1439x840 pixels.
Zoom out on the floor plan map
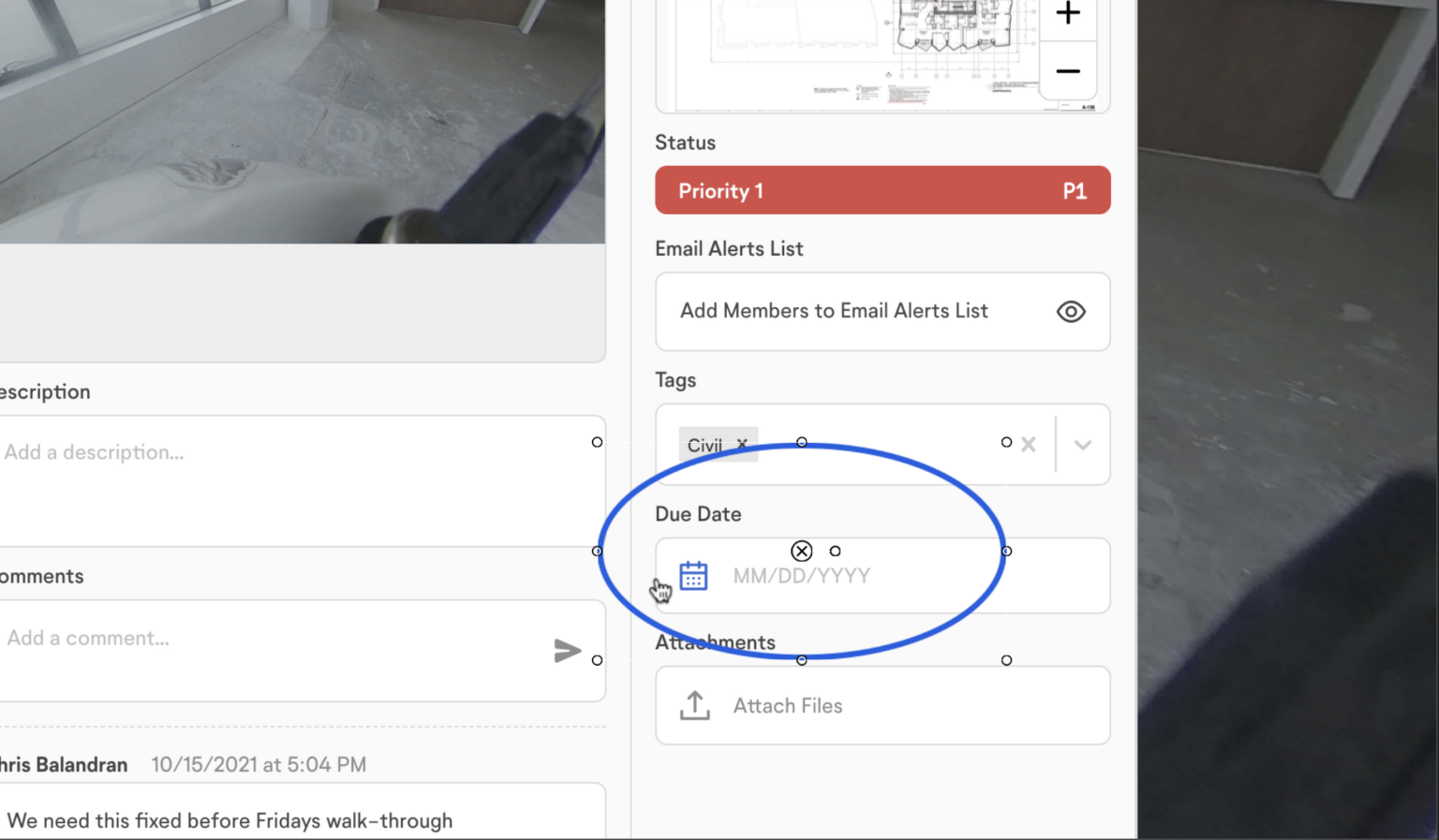[x=1067, y=71]
